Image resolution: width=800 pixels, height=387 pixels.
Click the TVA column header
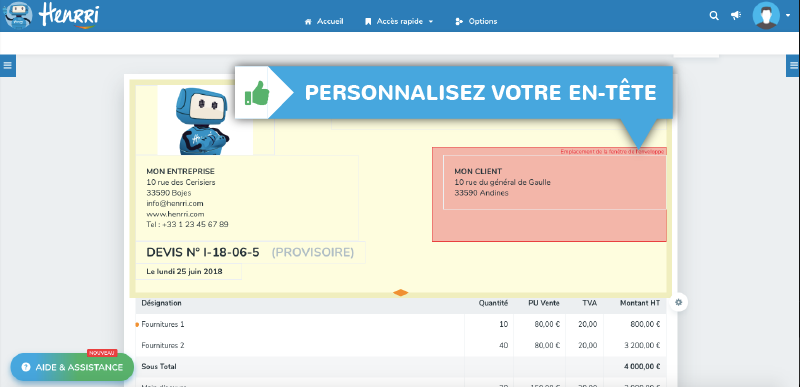pos(590,303)
